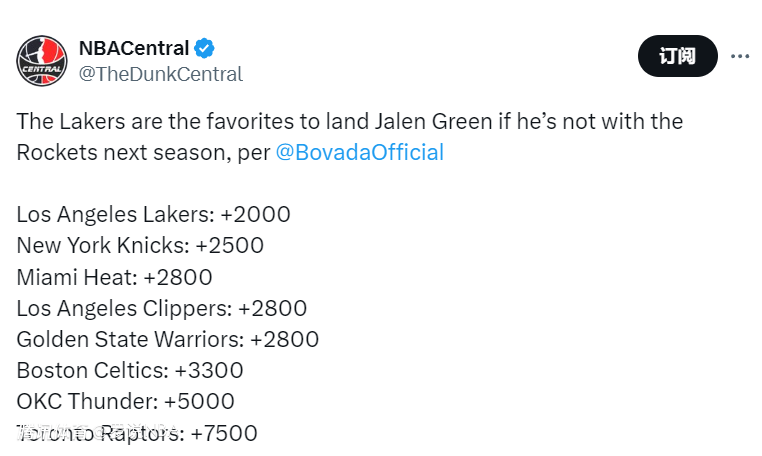The height and width of the screenshot is (456, 762).
Task: Click the Boston Celtics: +3300 line
Action: (x=130, y=370)
